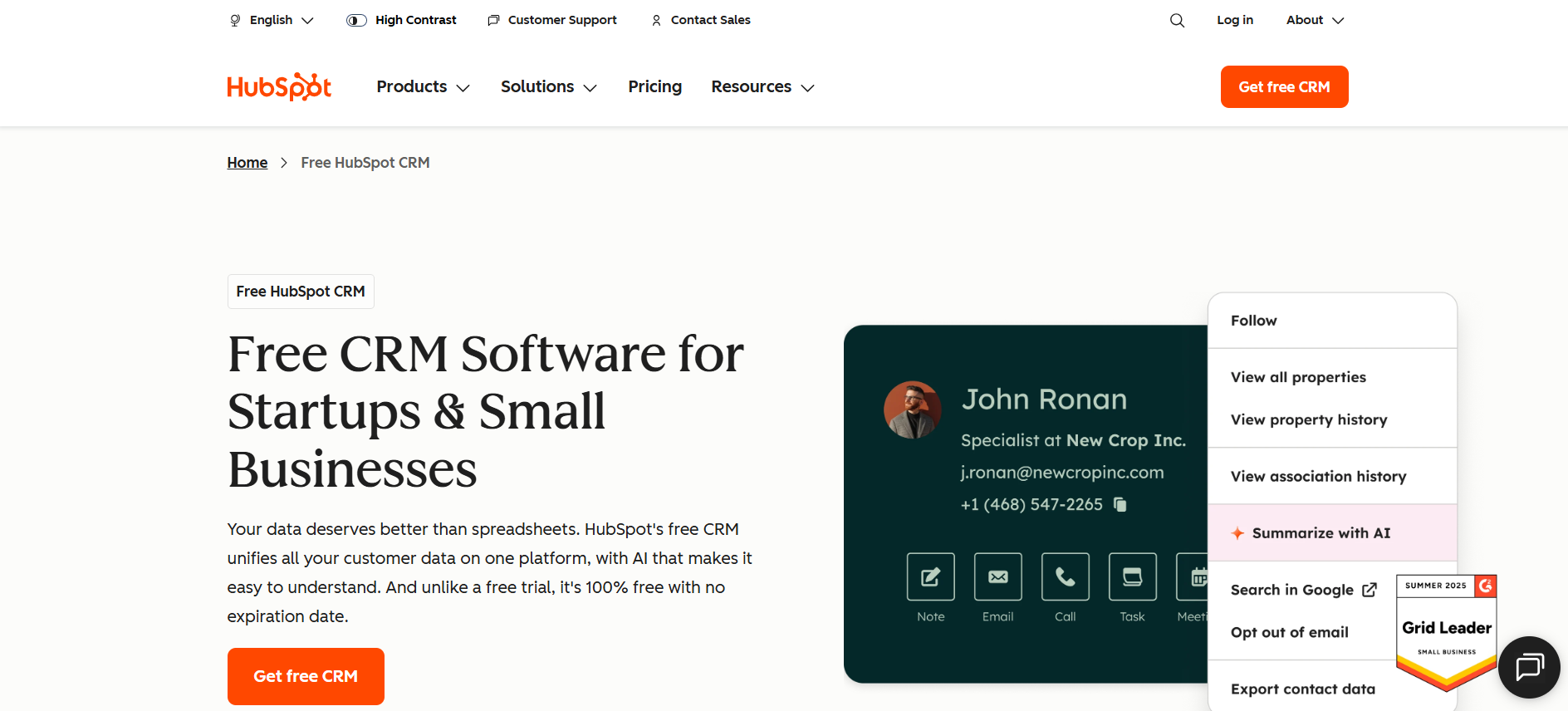Viewport: 1568px width, 711px height.
Task: Open the Solutions menu
Action: [x=549, y=86]
